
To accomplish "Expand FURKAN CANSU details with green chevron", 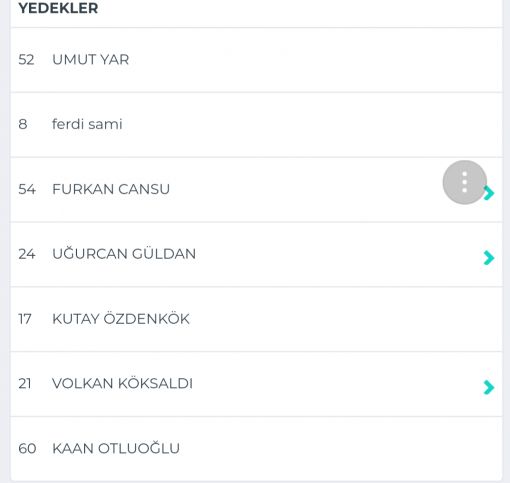I will pos(489,193).
